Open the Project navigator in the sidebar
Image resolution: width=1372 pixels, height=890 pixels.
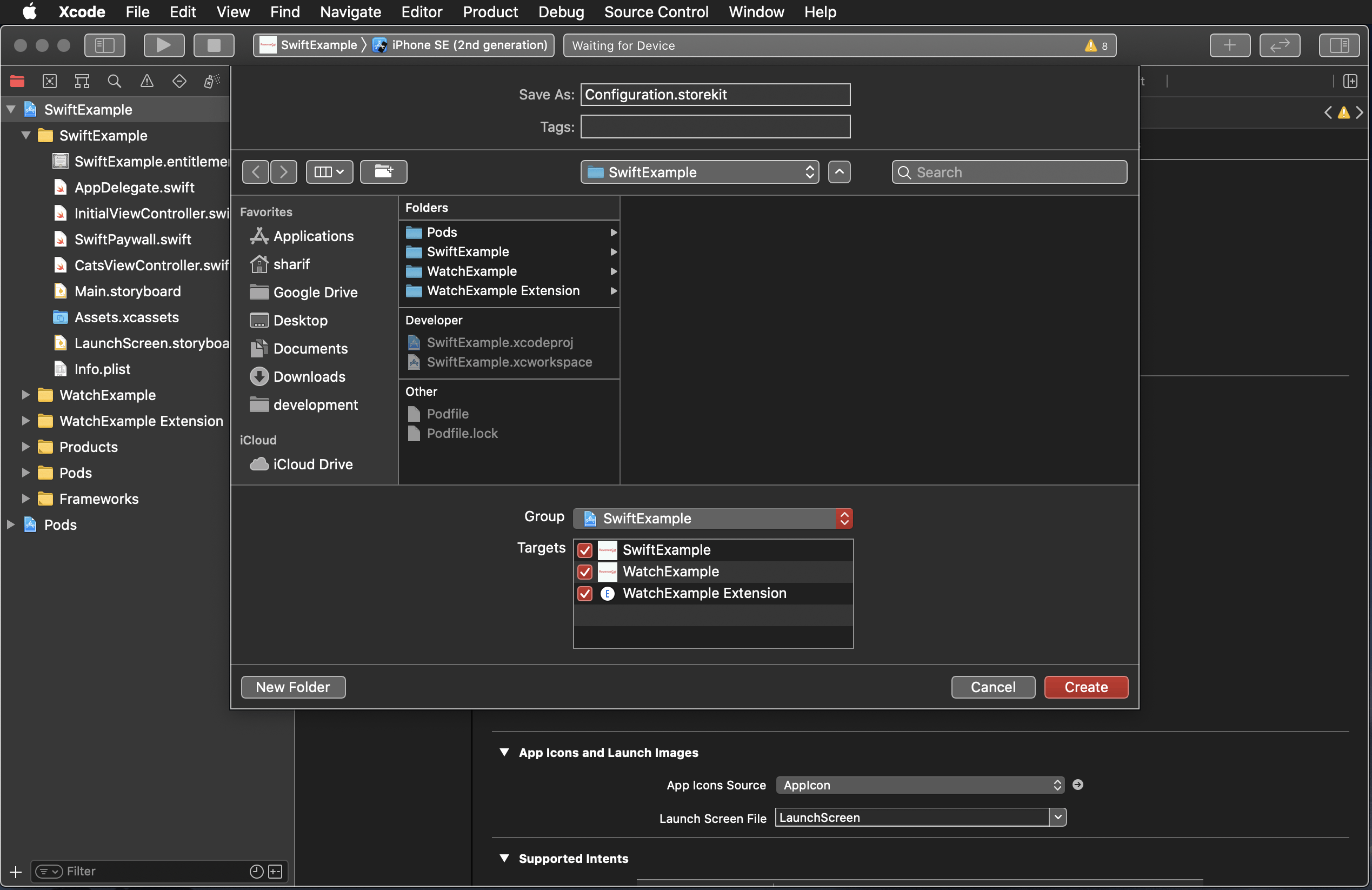(17, 81)
